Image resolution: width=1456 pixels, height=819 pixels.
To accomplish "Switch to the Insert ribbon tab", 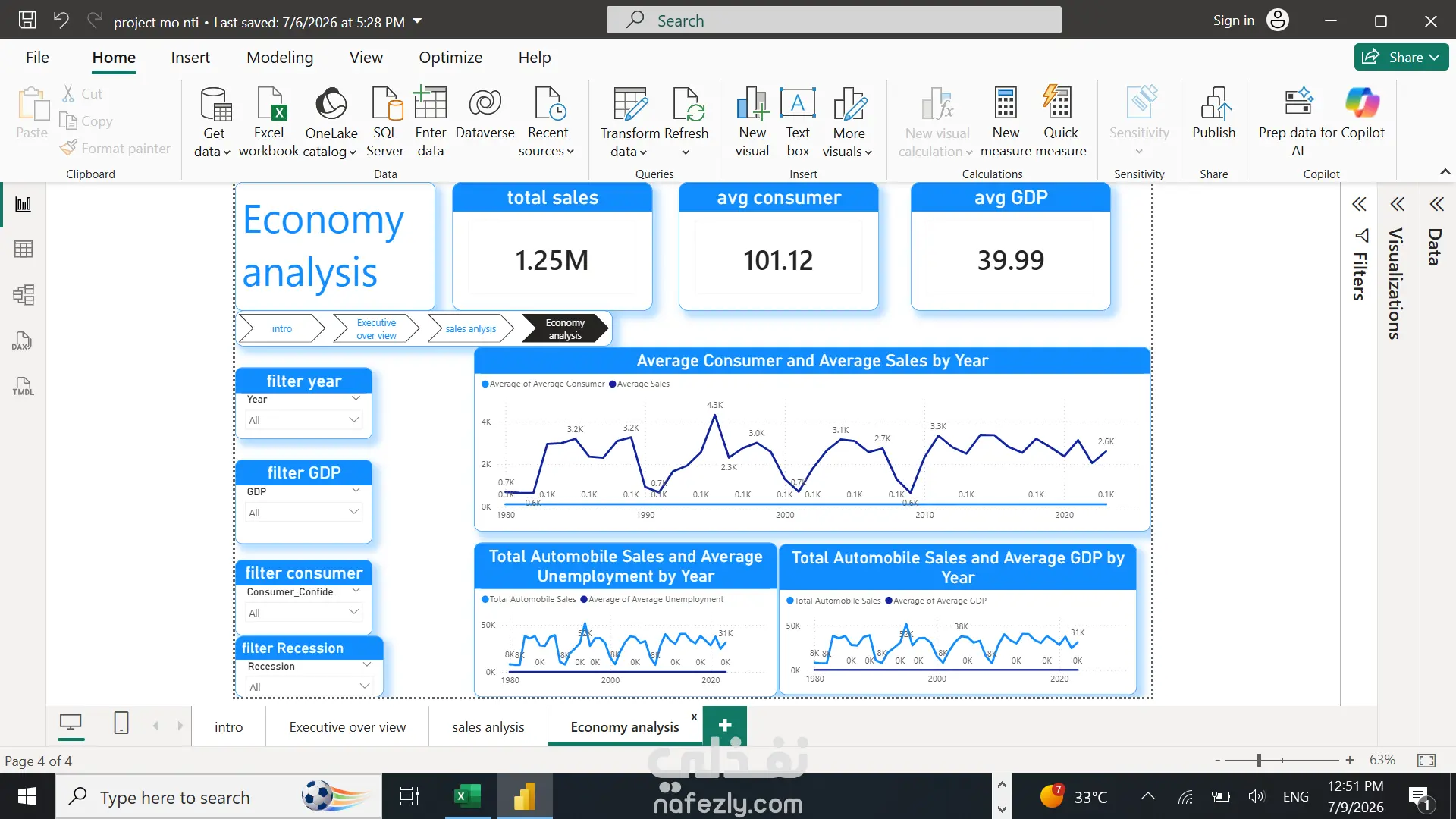I will tap(190, 58).
